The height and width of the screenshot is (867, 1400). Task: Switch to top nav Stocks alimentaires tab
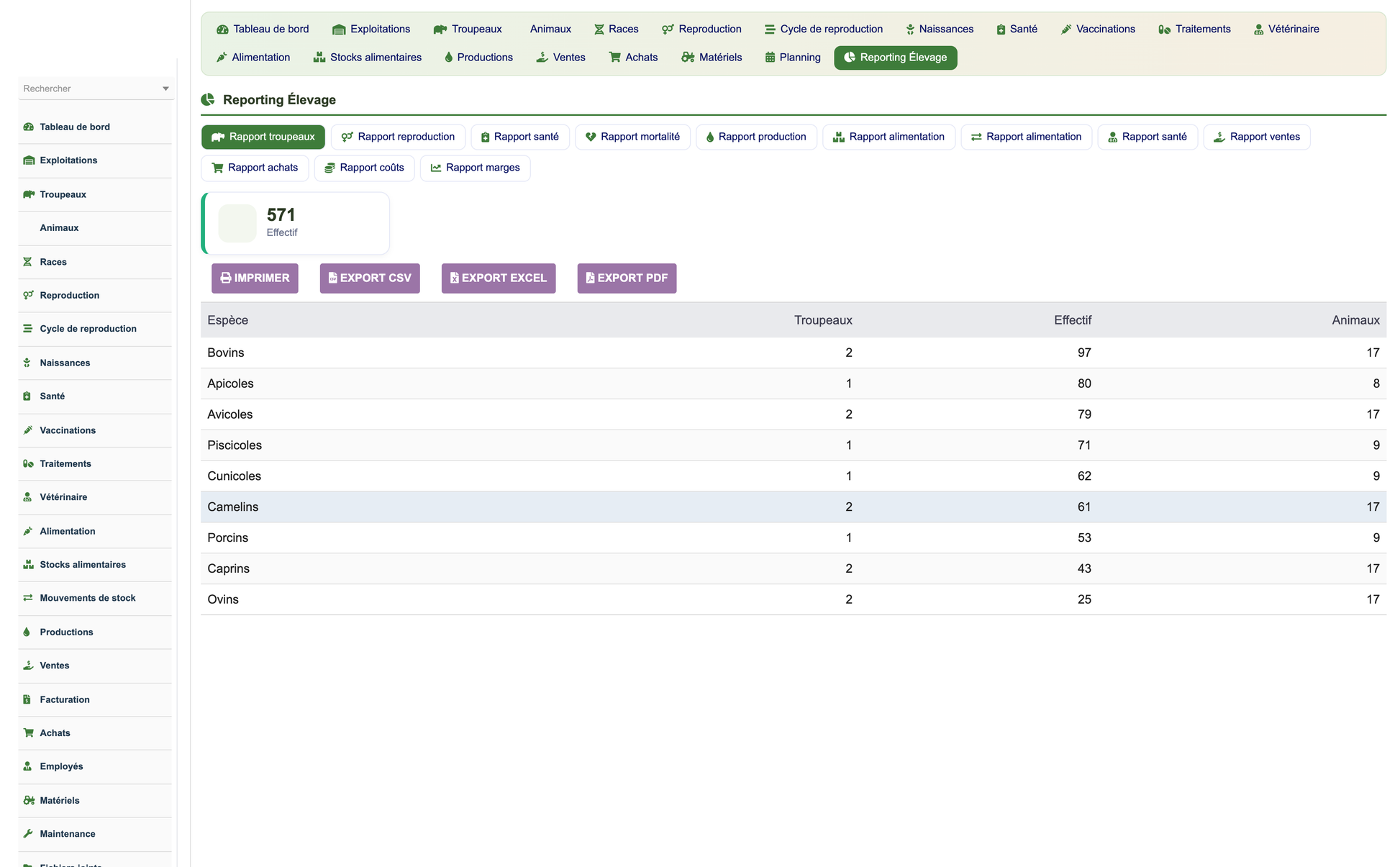click(x=367, y=58)
